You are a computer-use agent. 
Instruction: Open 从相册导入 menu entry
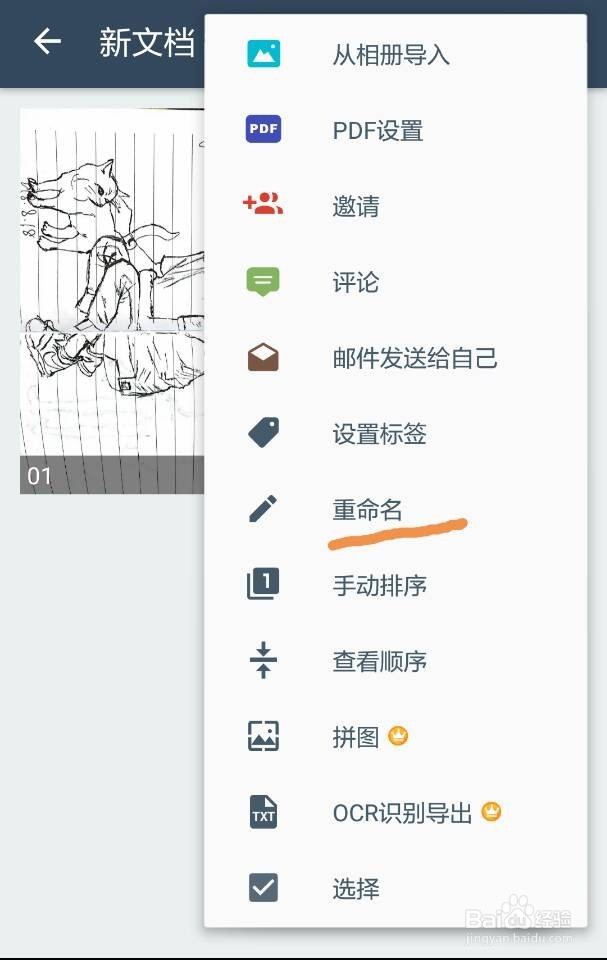pyautogui.click(x=391, y=55)
